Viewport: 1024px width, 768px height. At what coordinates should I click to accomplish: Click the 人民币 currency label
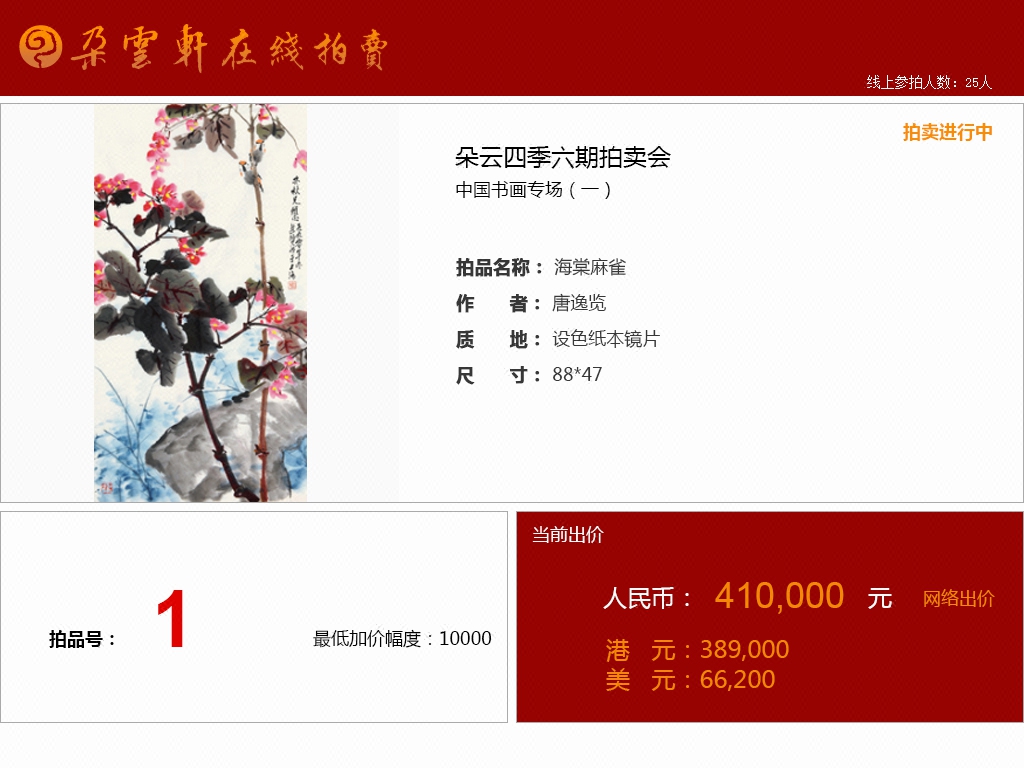[647, 598]
